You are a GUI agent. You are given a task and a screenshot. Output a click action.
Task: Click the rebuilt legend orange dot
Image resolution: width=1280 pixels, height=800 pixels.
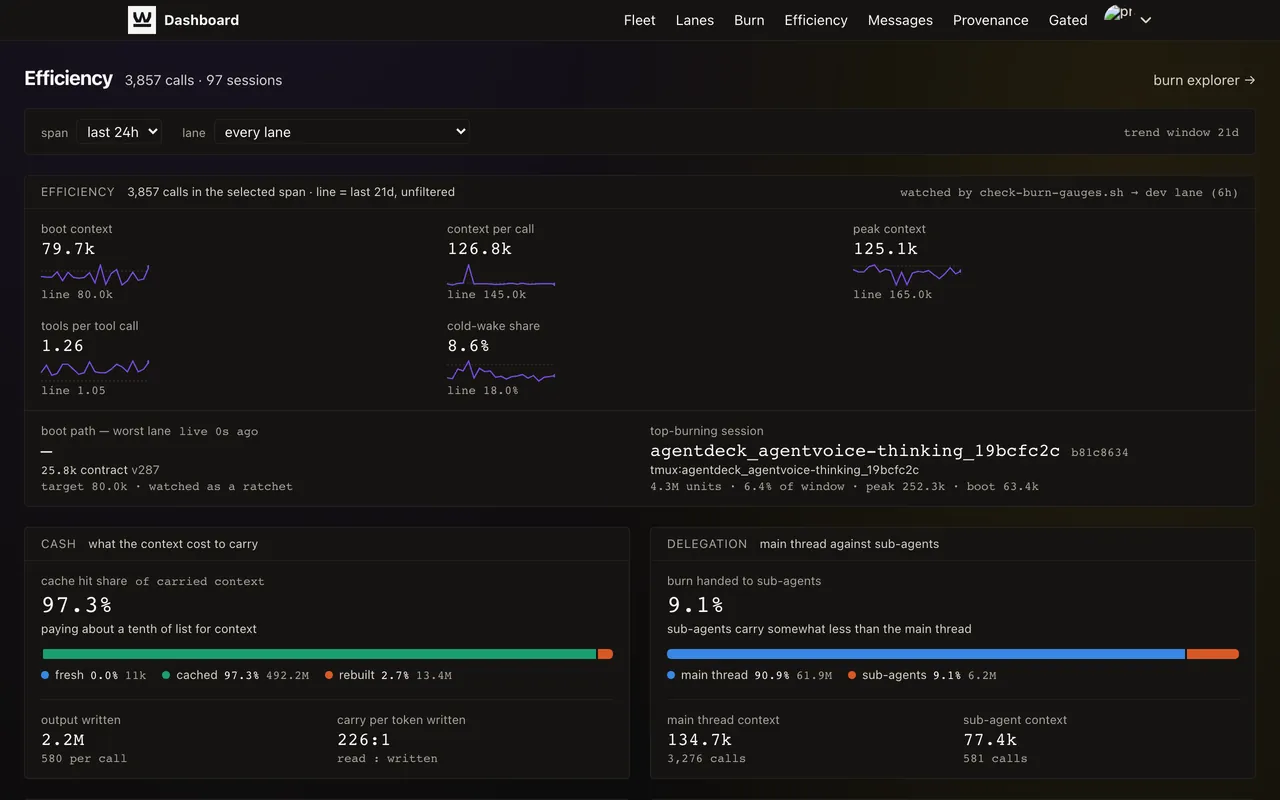(x=329, y=675)
